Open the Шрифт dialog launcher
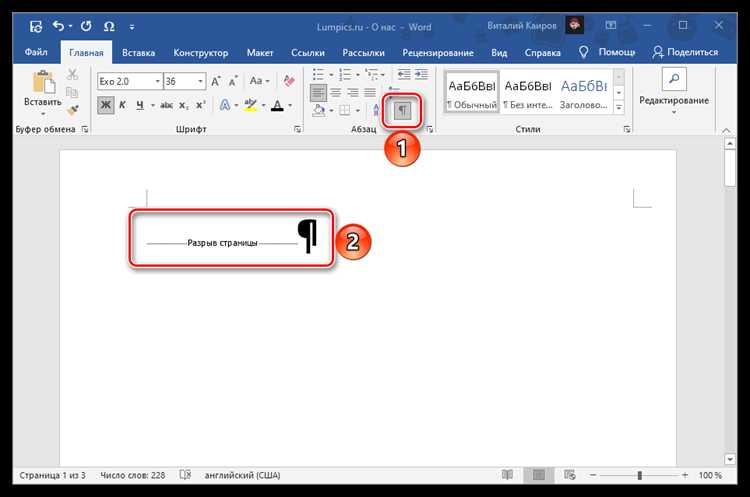This screenshot has height=497, width=750. point(298,129)
